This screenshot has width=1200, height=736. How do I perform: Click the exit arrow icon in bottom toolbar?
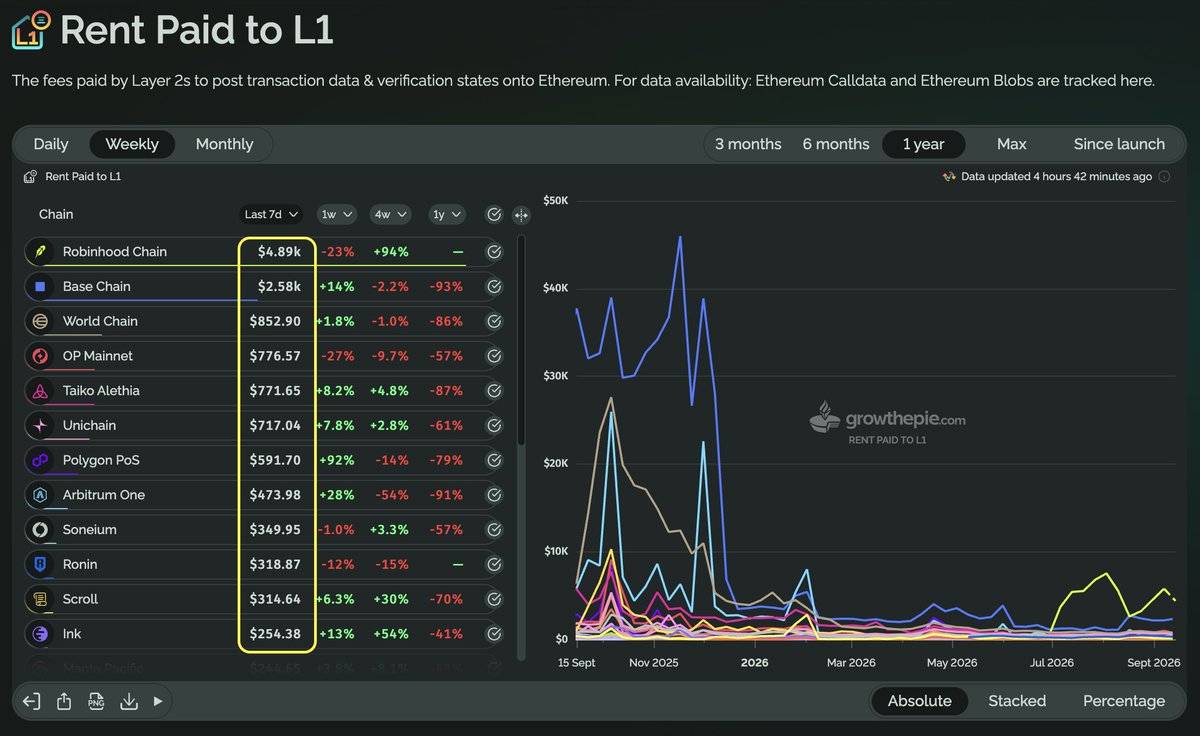31,701
